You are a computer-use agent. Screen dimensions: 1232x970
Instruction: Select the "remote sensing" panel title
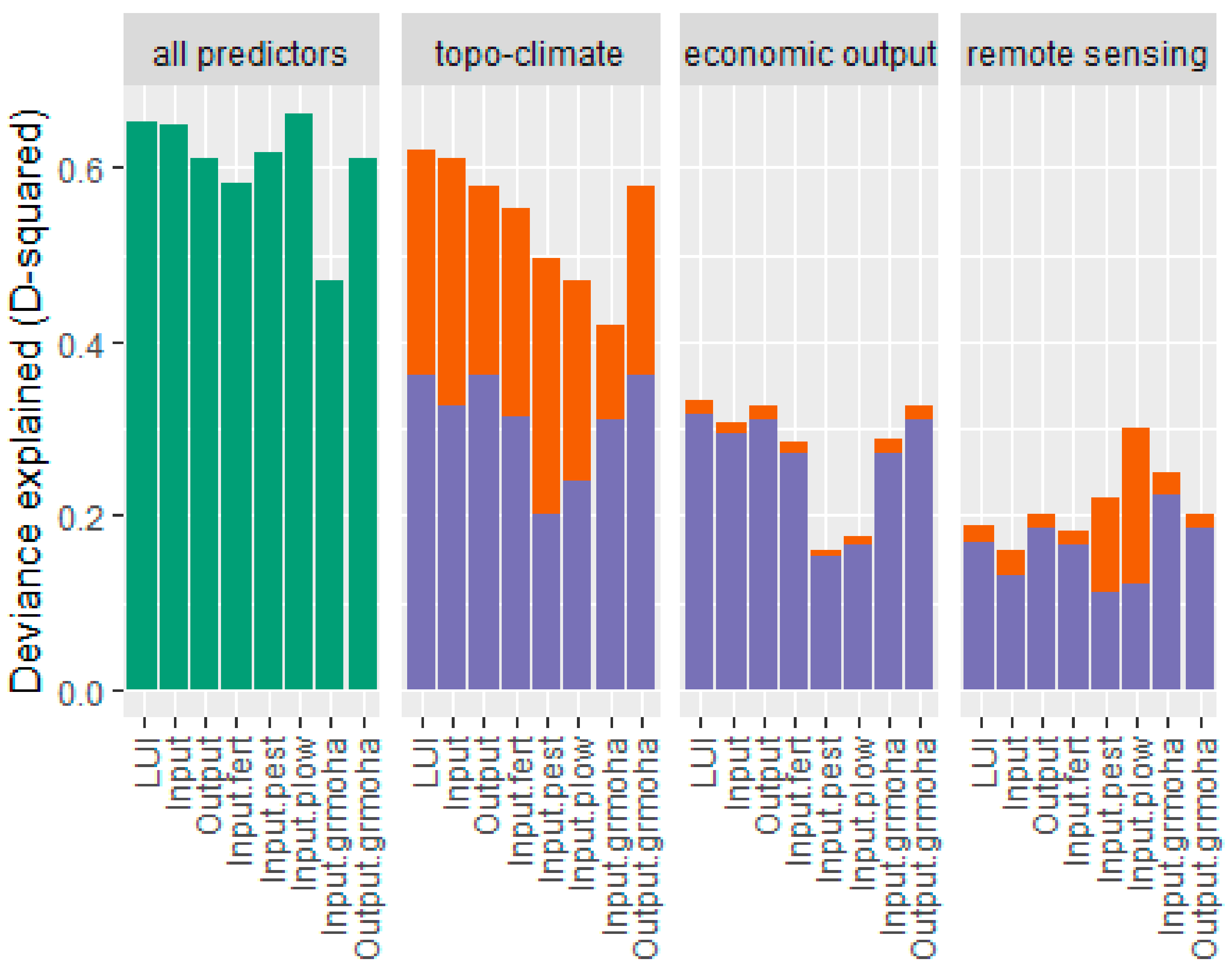tap(1087, 55)
